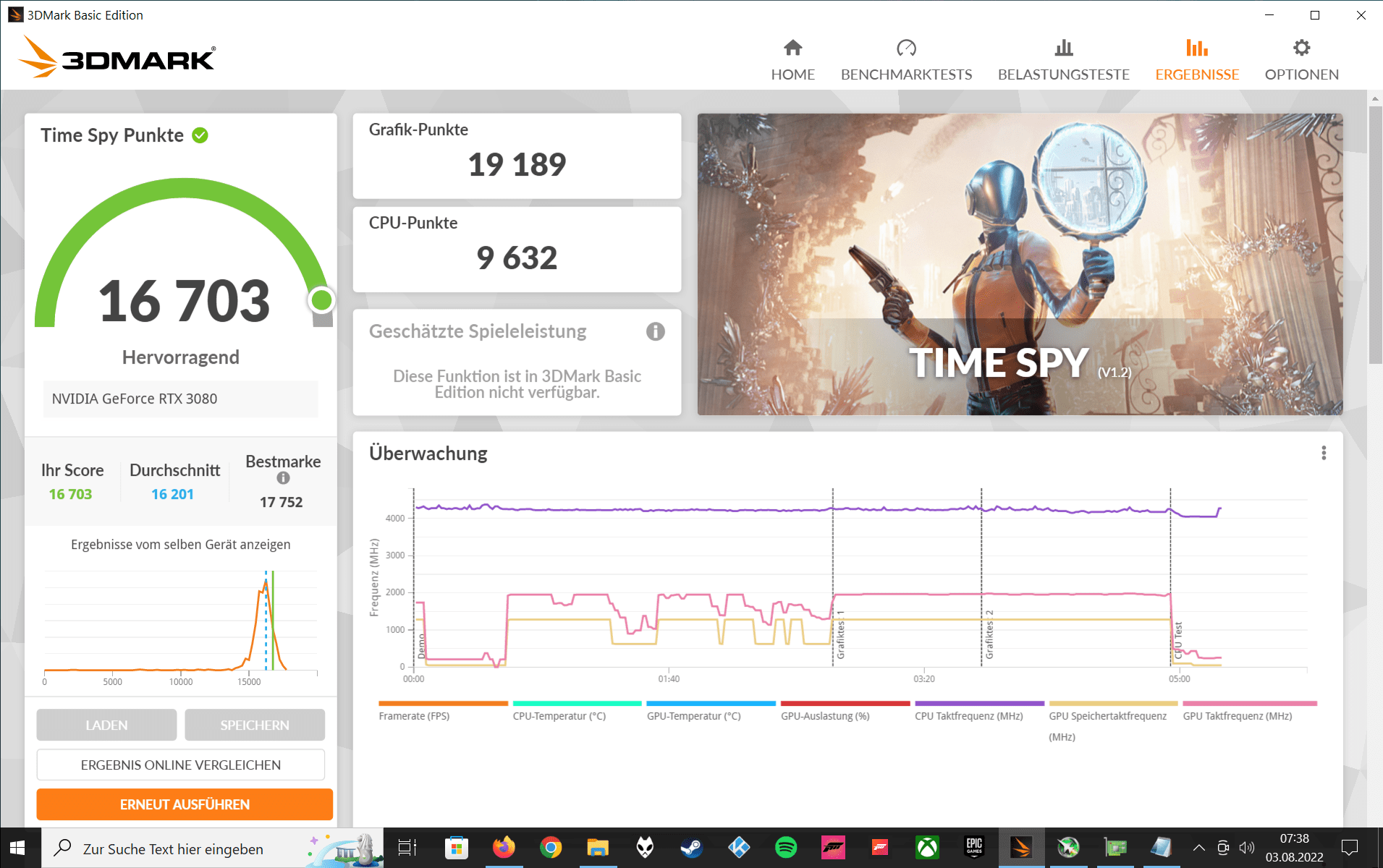Open Microsoft Store from taskbar

click(456, 848)
